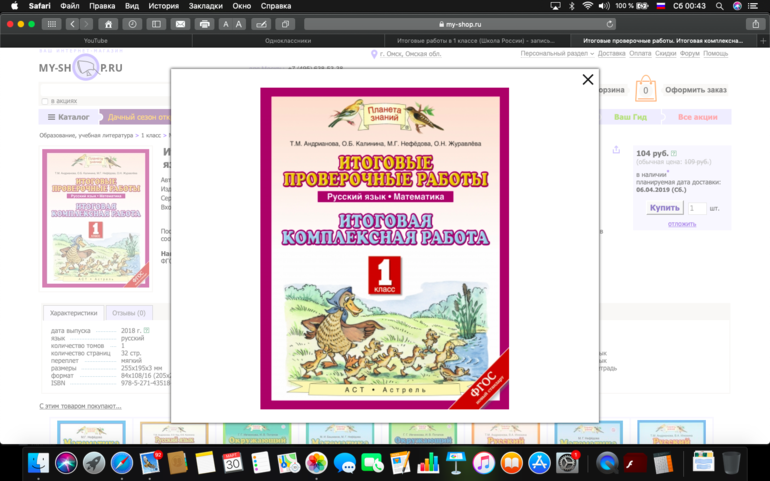Click the 1 класс breadcrumb link

click(x=151, y=135)
